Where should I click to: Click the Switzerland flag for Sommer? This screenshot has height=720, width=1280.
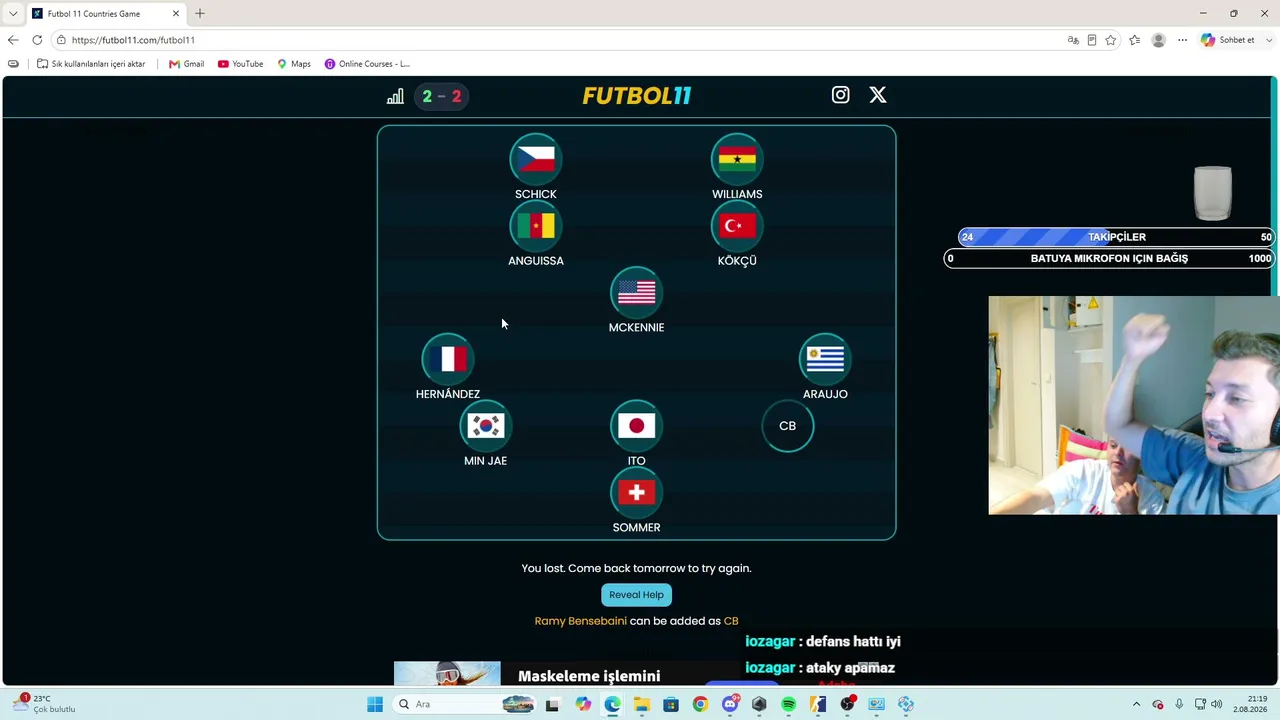(x=636, y=492)
